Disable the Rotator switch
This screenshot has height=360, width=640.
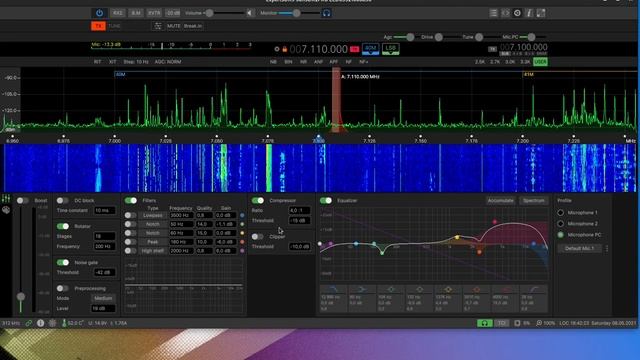(62, 226)
